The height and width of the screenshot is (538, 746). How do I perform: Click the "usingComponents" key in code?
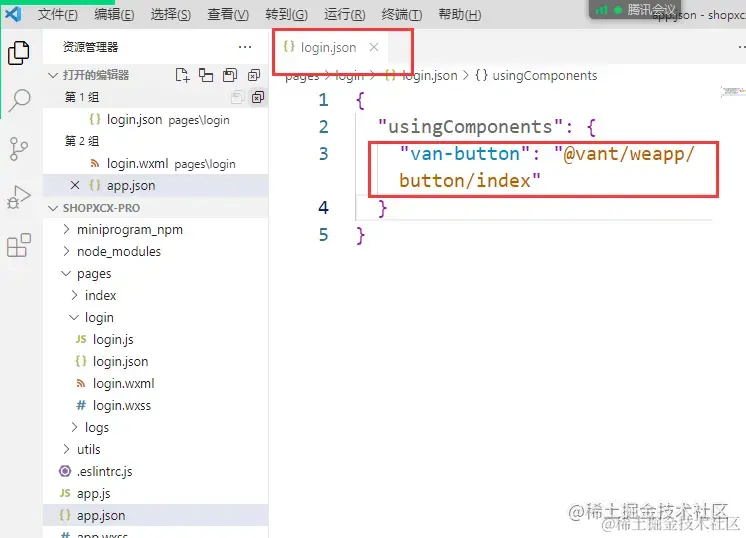tap(470, 127)
